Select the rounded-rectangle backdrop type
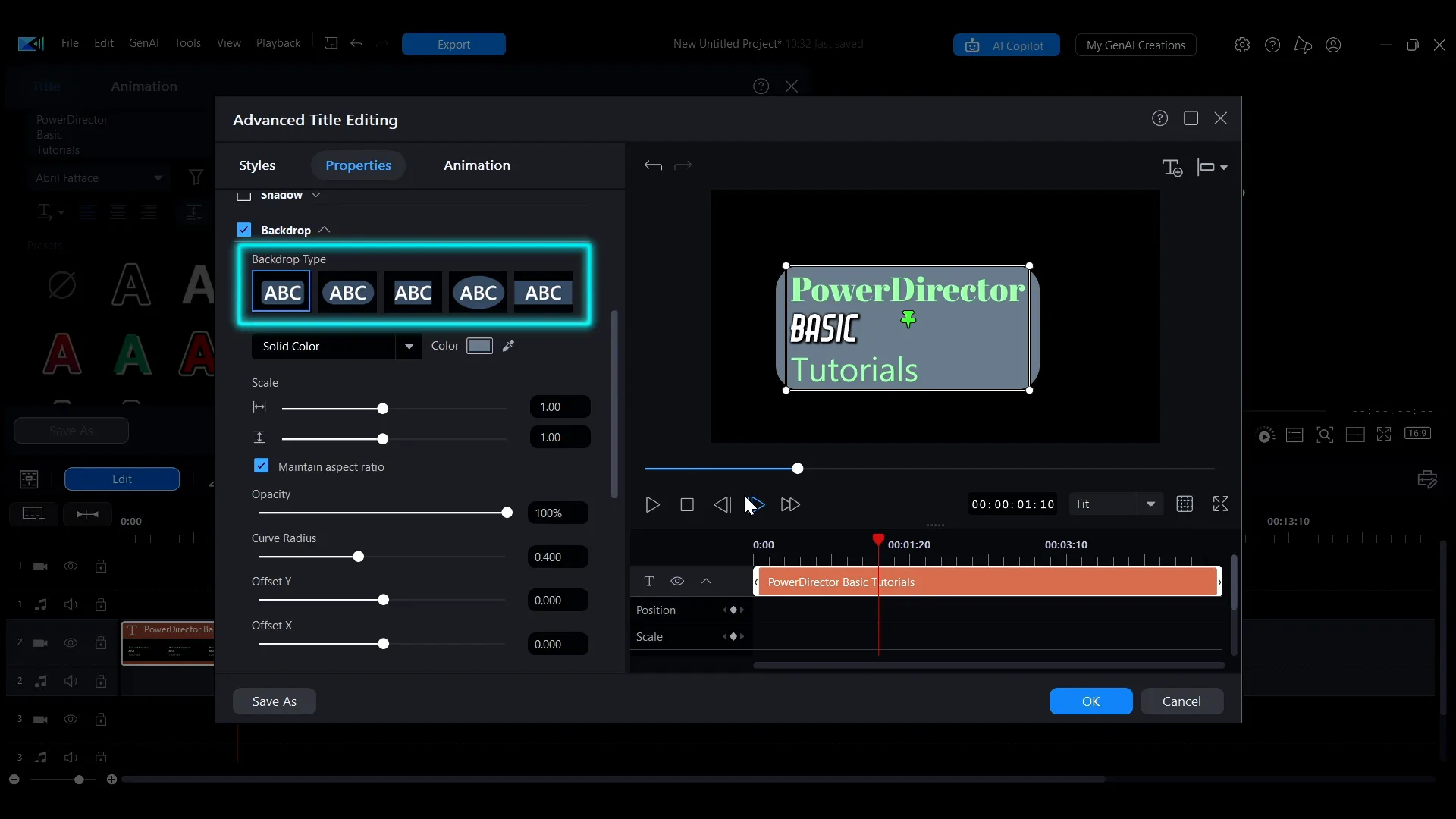The width and height of the screenshot is (1456, 819). (347, 292)
